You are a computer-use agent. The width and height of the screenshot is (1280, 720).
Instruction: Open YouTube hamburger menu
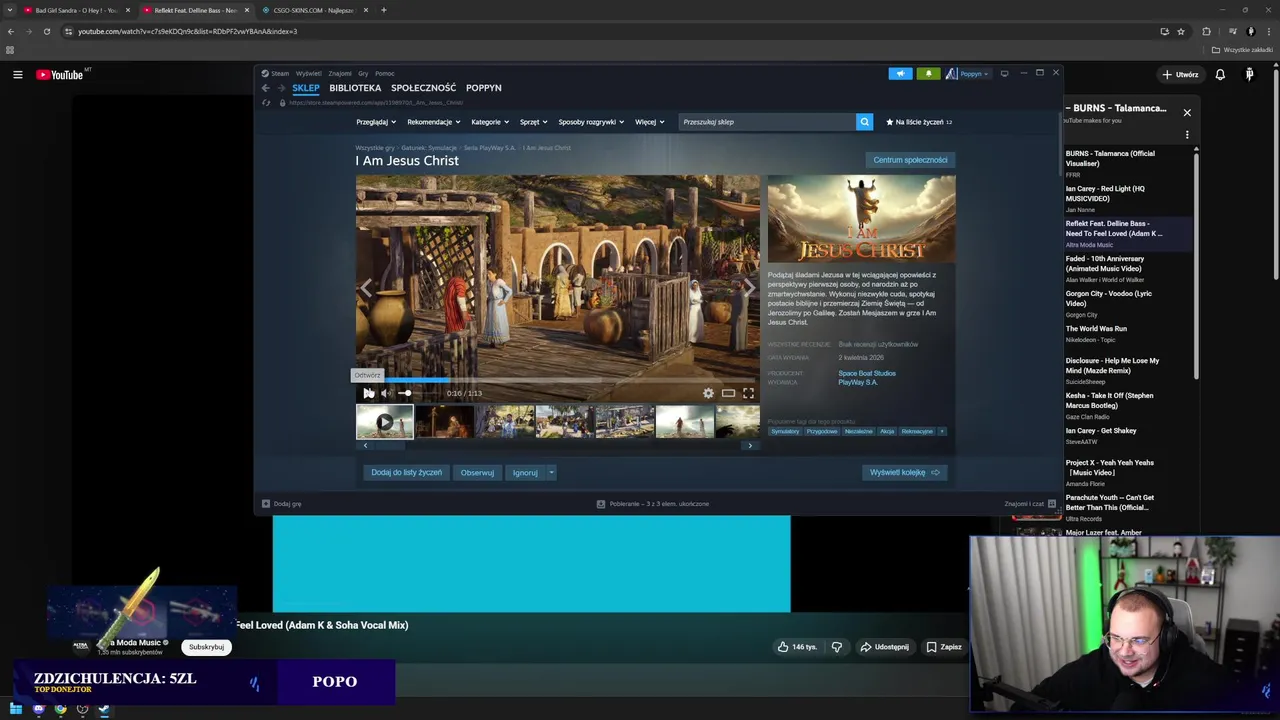(x=17, y=75)
